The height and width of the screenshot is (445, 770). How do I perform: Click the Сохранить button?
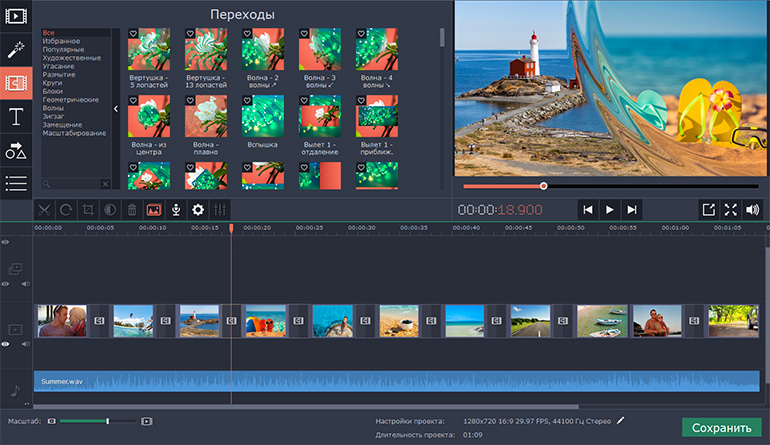coord(721,427)
